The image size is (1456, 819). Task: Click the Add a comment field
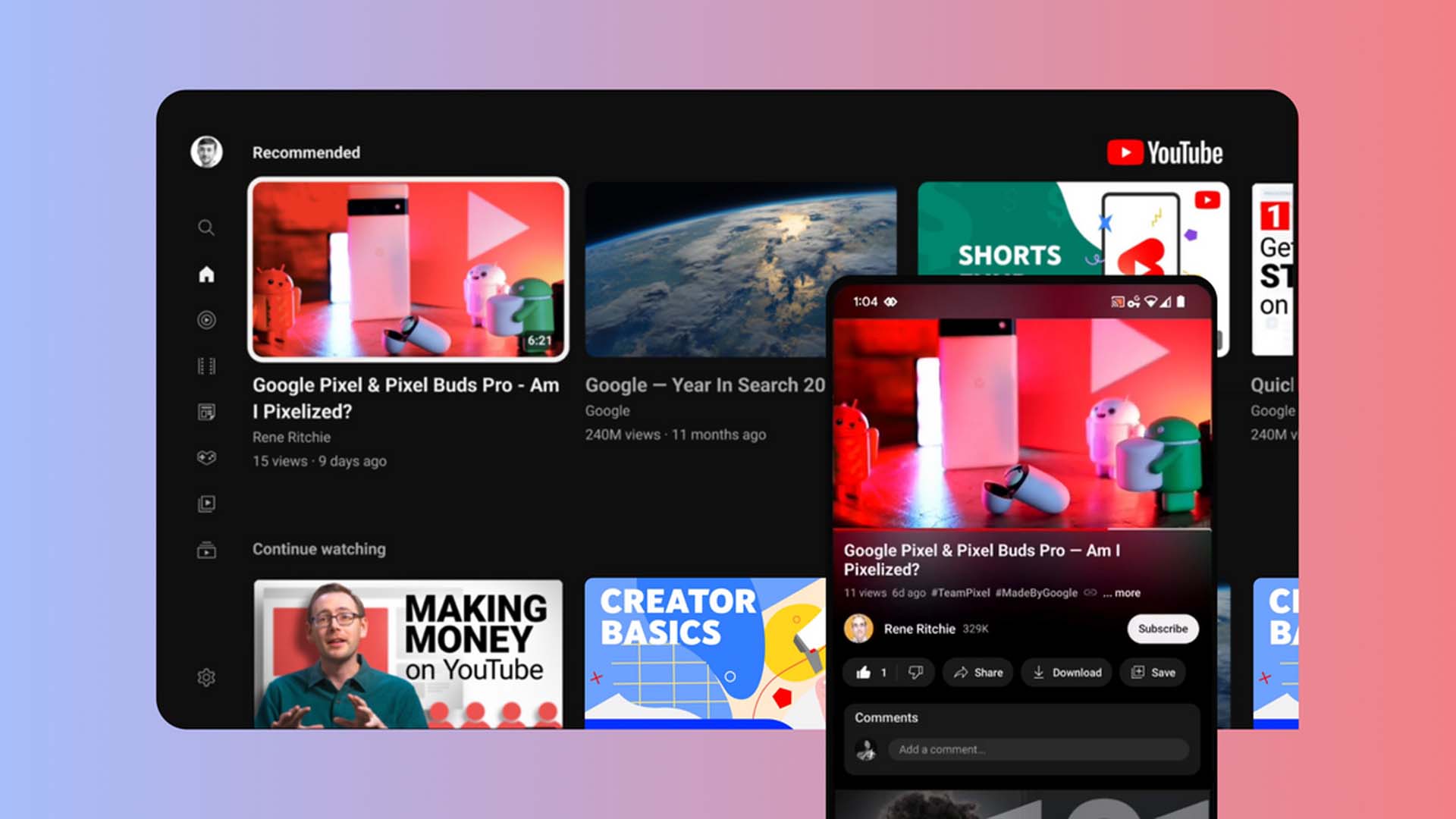click(x=1038, y=749)
